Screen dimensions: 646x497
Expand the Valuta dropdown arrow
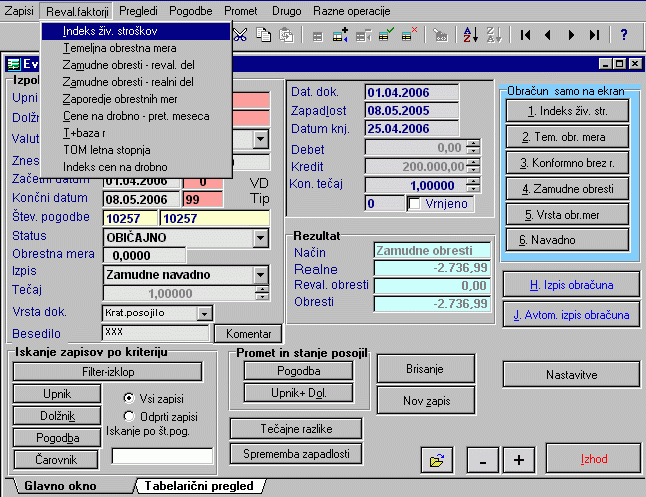[x=260, y=138]
